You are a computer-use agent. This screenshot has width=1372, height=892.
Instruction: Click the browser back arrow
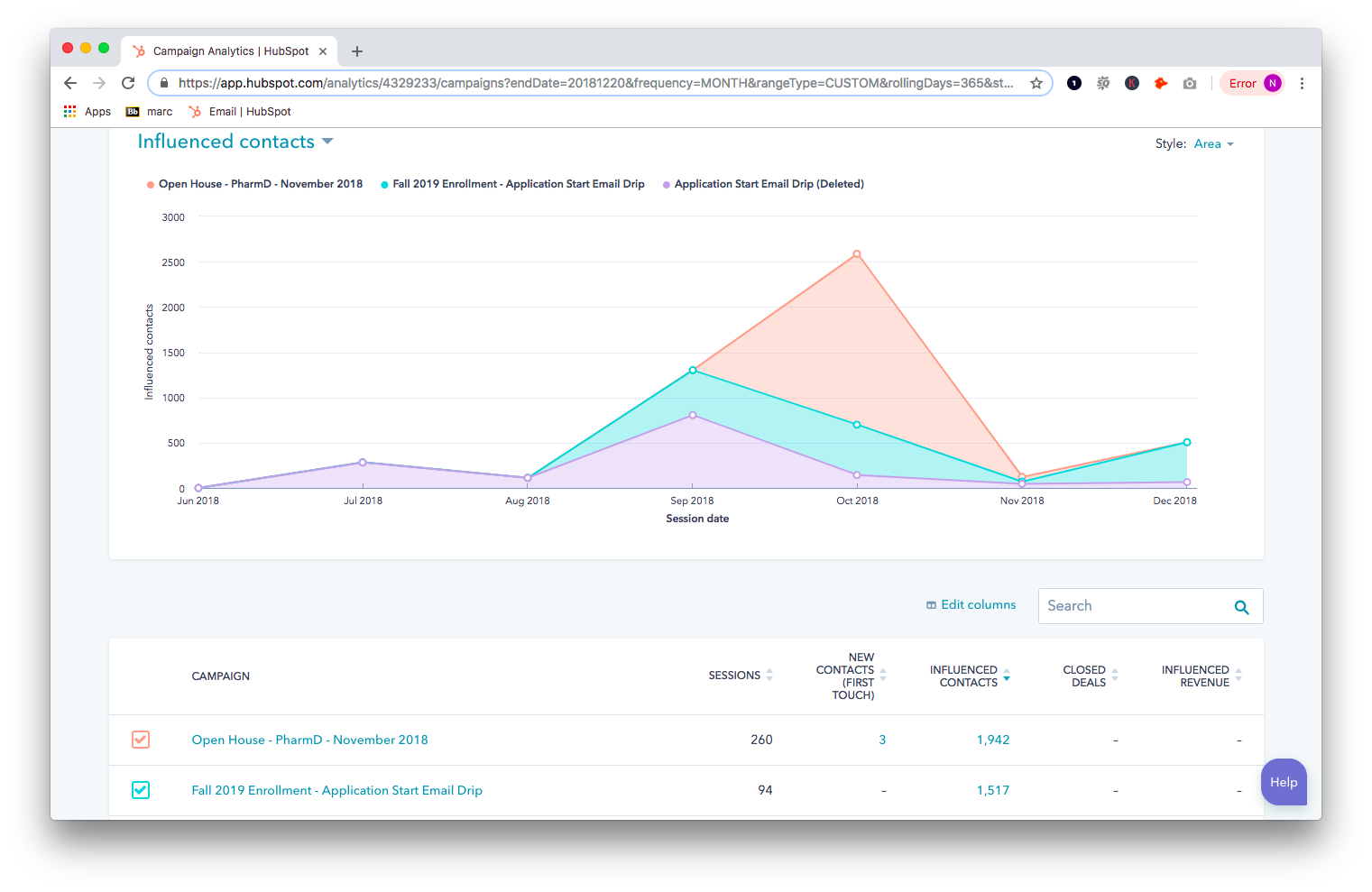coord(70,83)
